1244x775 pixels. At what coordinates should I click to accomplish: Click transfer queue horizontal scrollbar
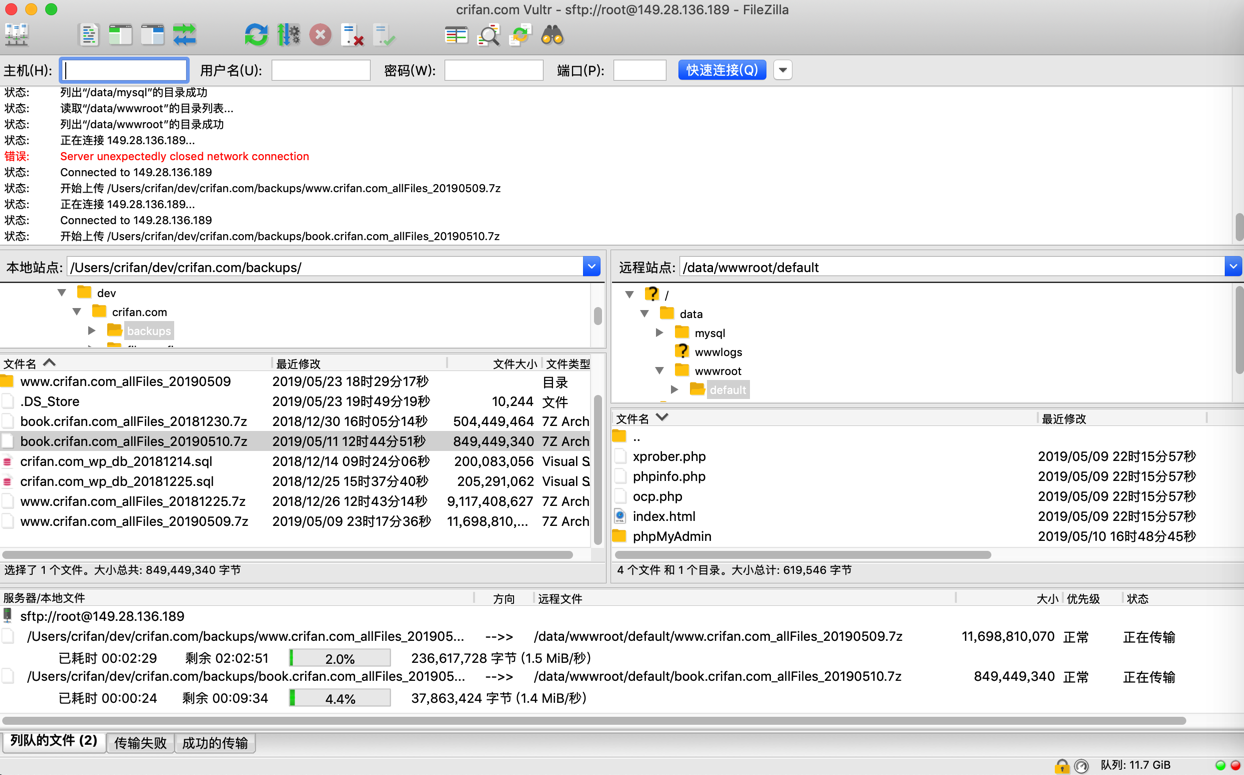[594, 720]
